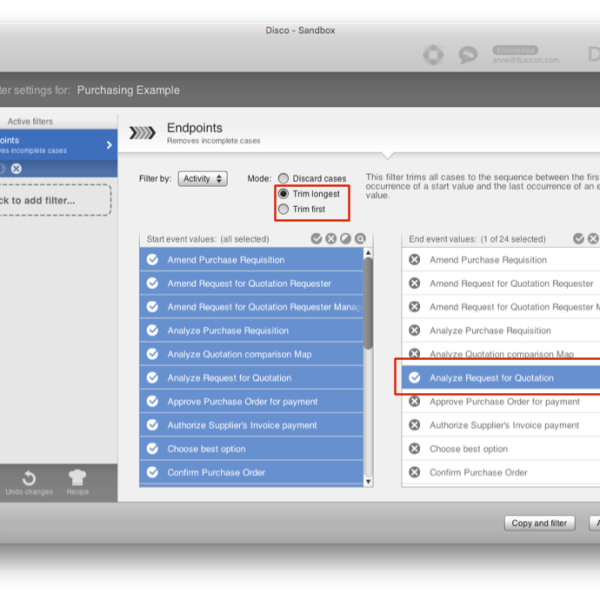Check Choose best option in end event values

point(415,449)
